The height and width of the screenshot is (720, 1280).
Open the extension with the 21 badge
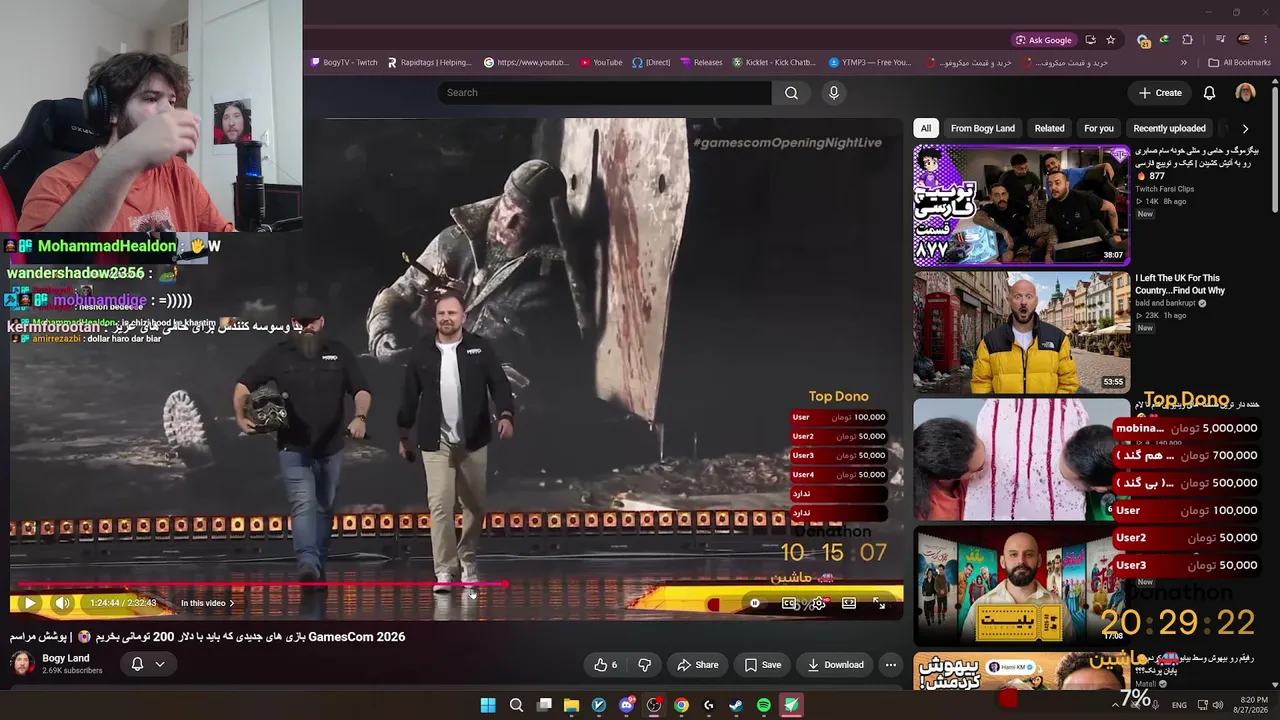(x=1143, y=40)
